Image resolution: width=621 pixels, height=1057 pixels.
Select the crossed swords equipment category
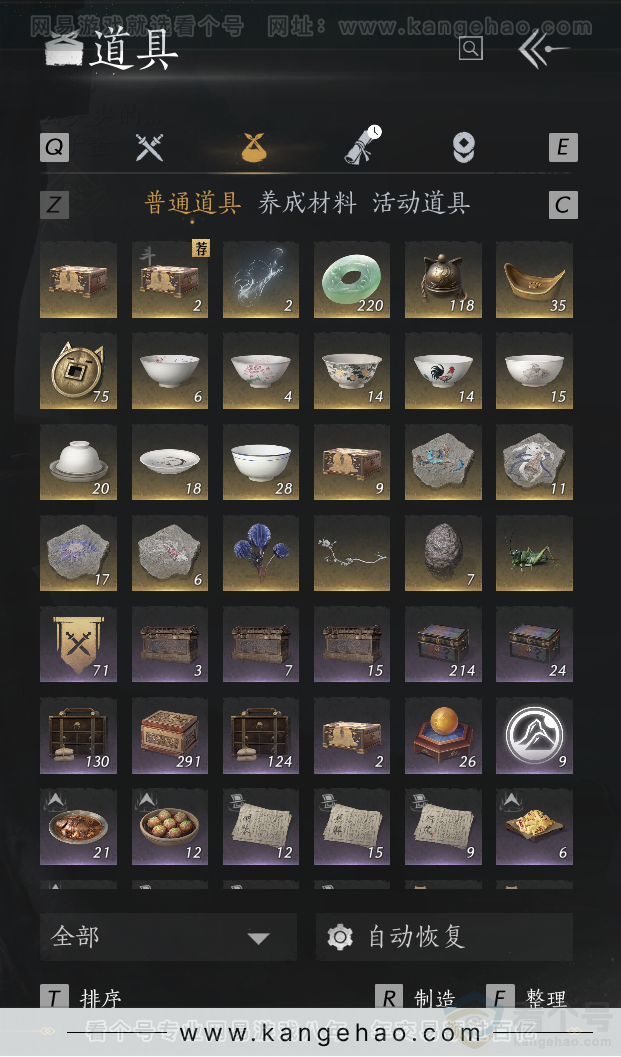[150, 147]
